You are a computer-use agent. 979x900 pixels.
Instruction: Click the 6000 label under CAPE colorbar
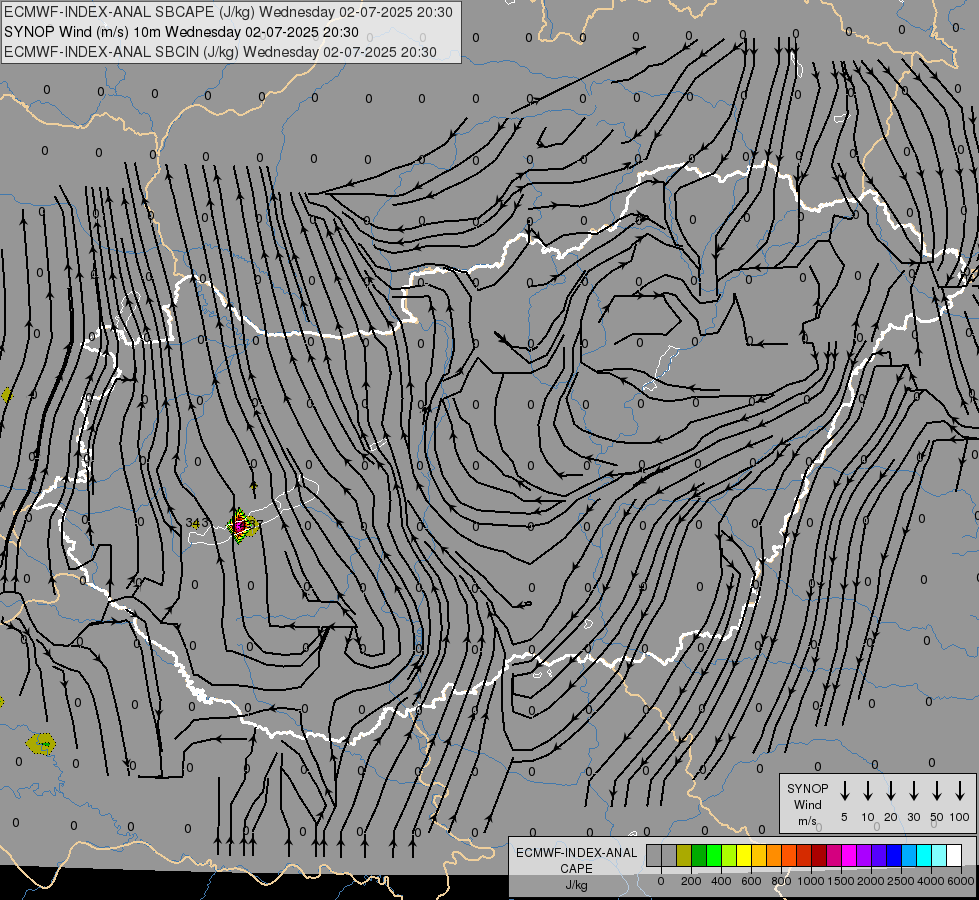[x=961, y=881]
